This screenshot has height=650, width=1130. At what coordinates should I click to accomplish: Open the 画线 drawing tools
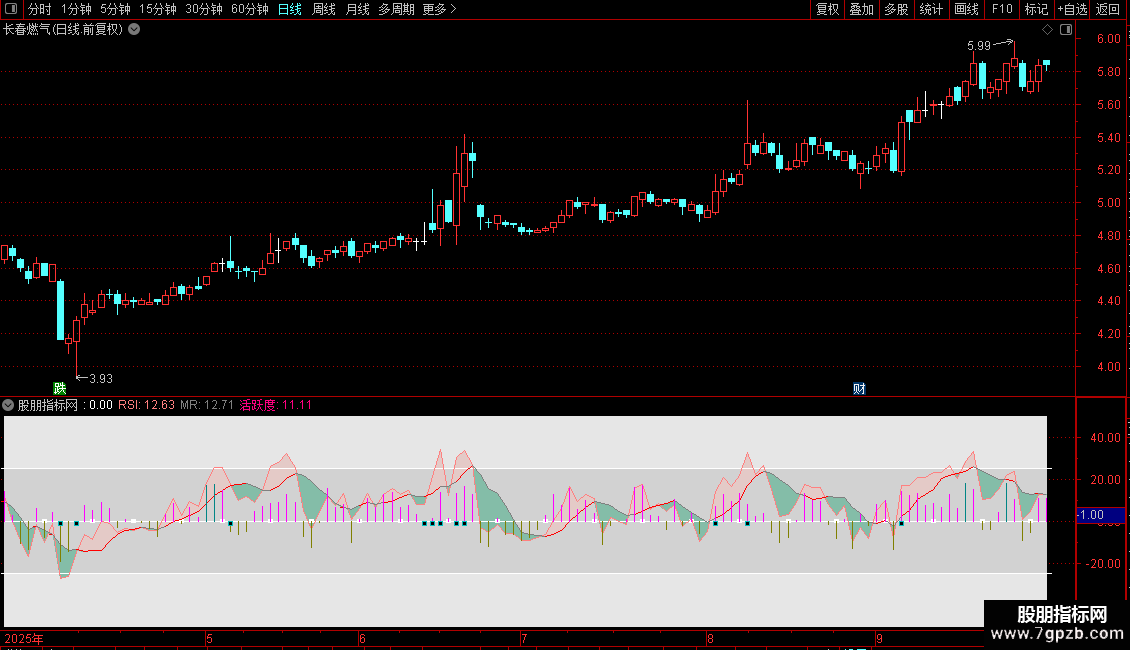966,9
